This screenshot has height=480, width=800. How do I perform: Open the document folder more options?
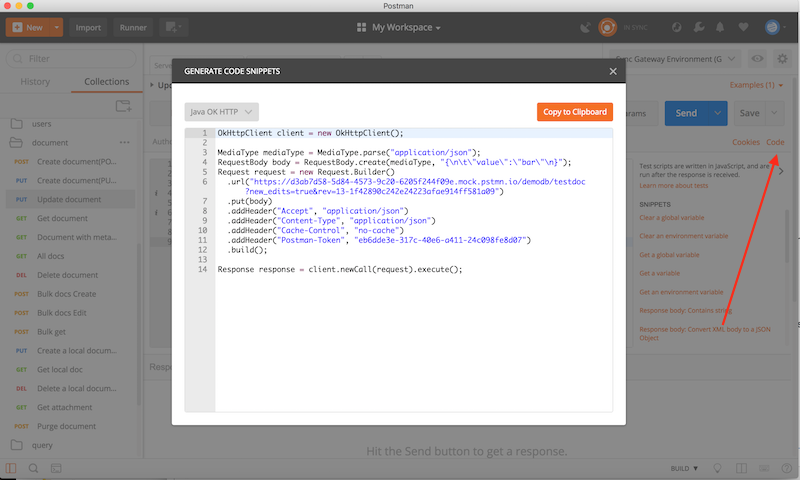[x=124, y=143]
